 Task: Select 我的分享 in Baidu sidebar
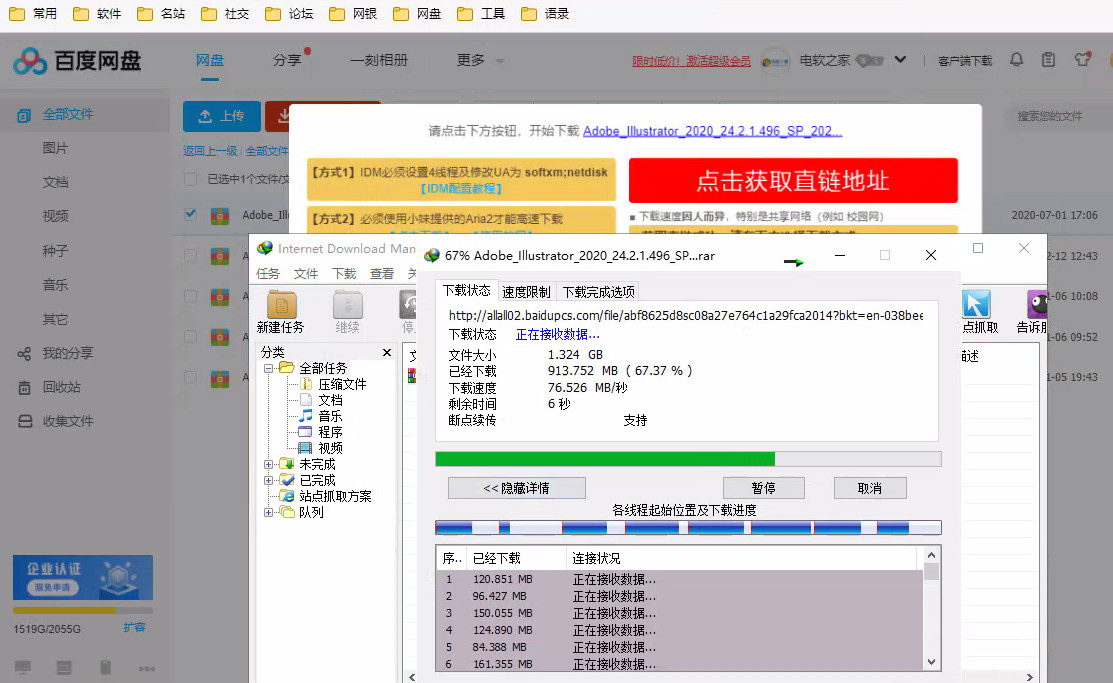click(55, 353)
